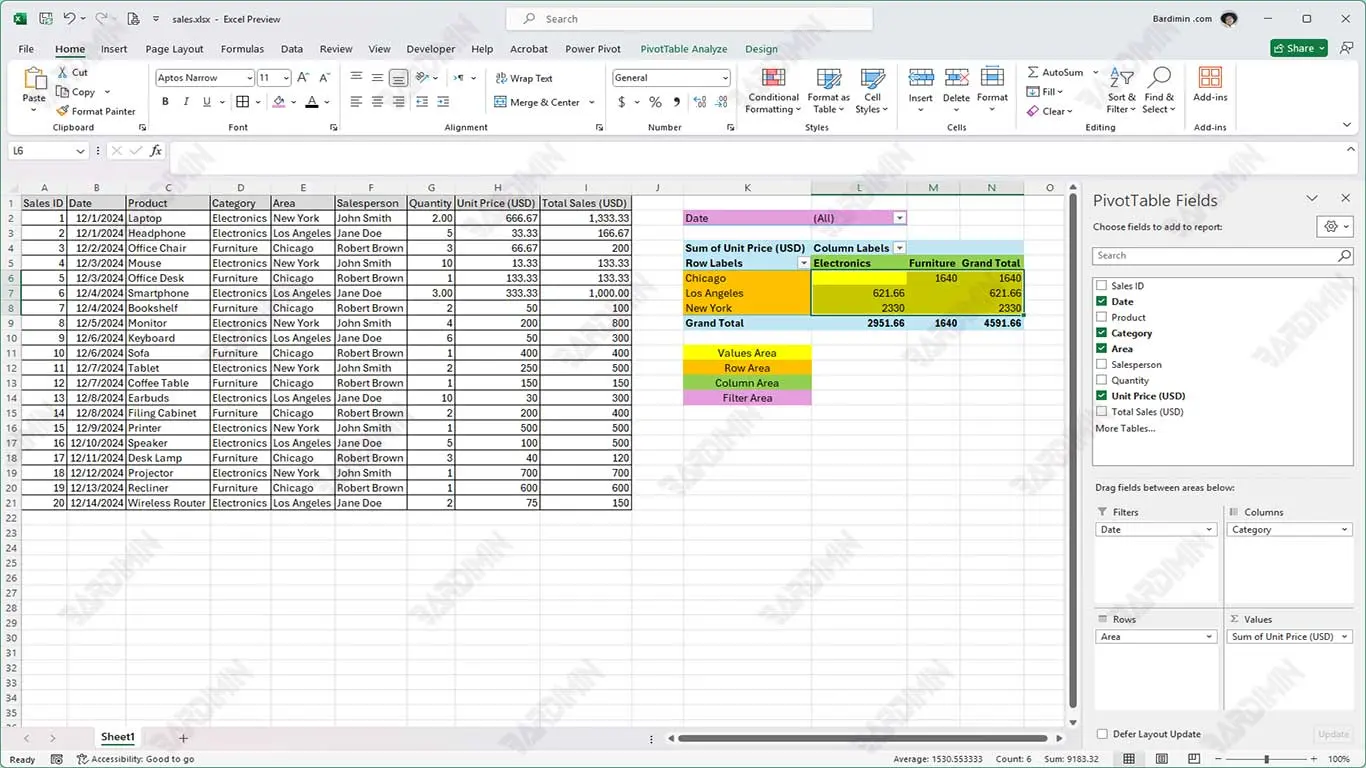Screen dimensions: 1366x768
Task: Open the font name dropdown Aptos Narrow
Action: [249, 78]
